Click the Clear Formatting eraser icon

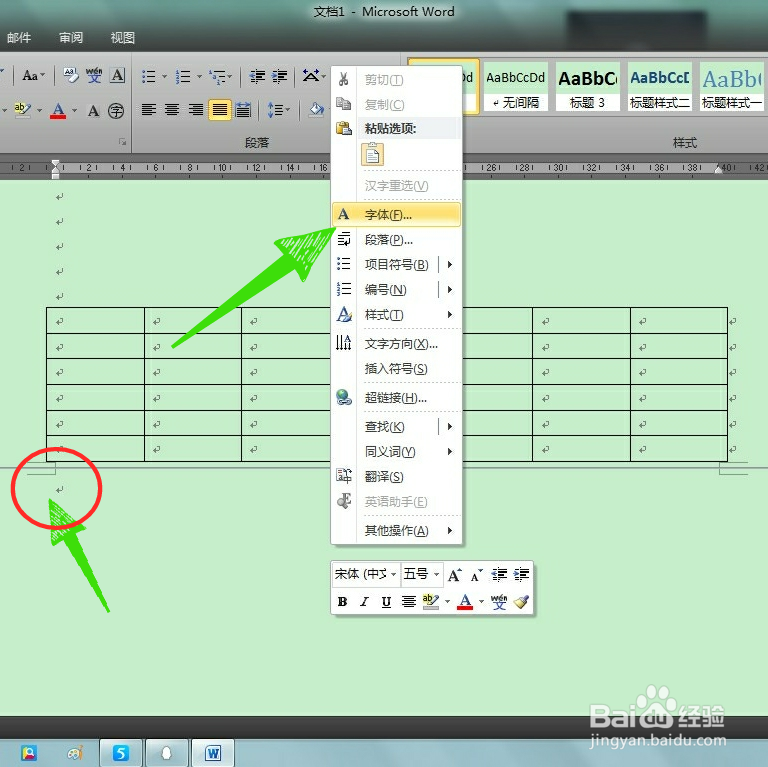point(71,75)
